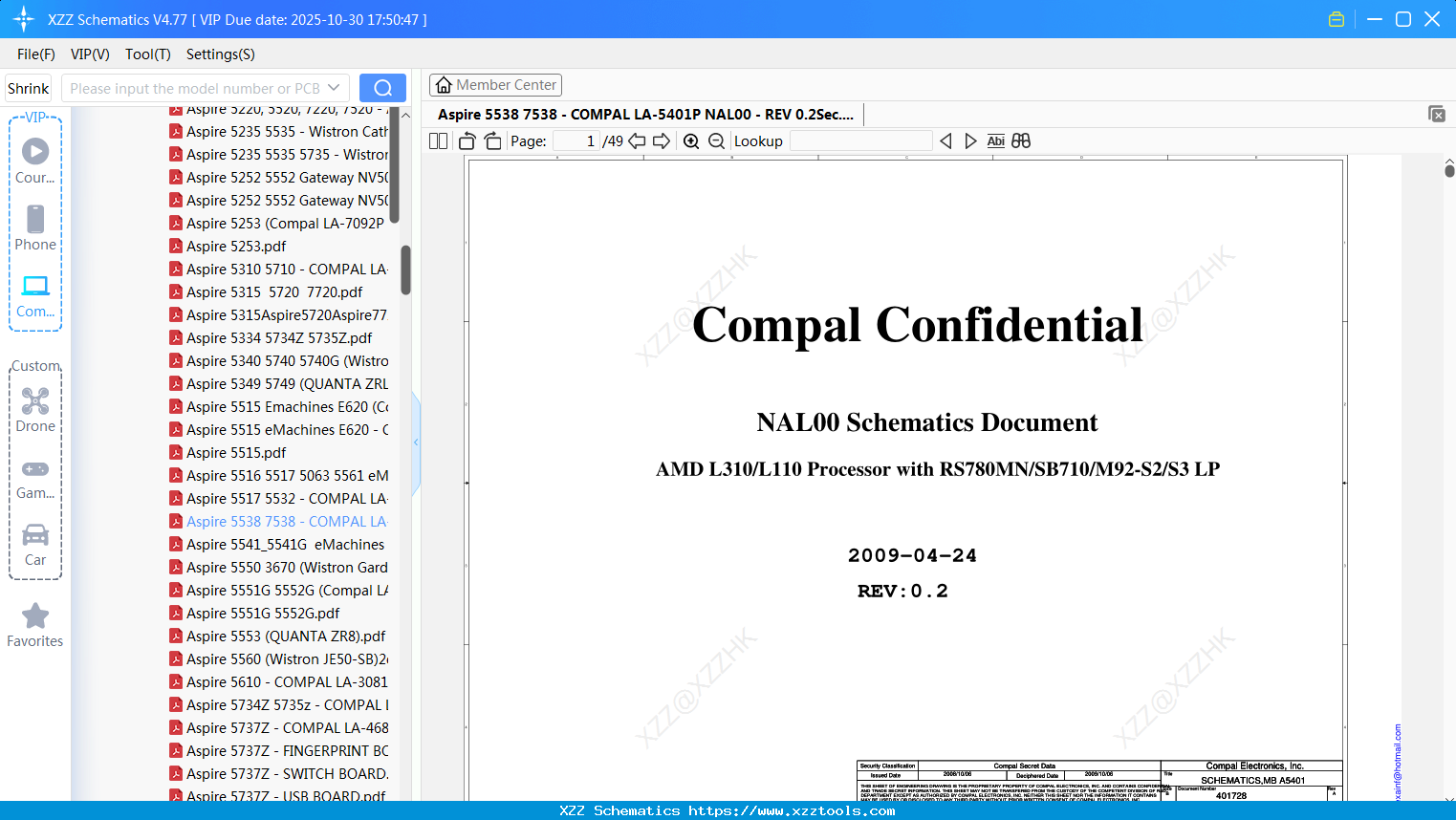Toggle the Abi whole-word match icon

coord(996,141)
